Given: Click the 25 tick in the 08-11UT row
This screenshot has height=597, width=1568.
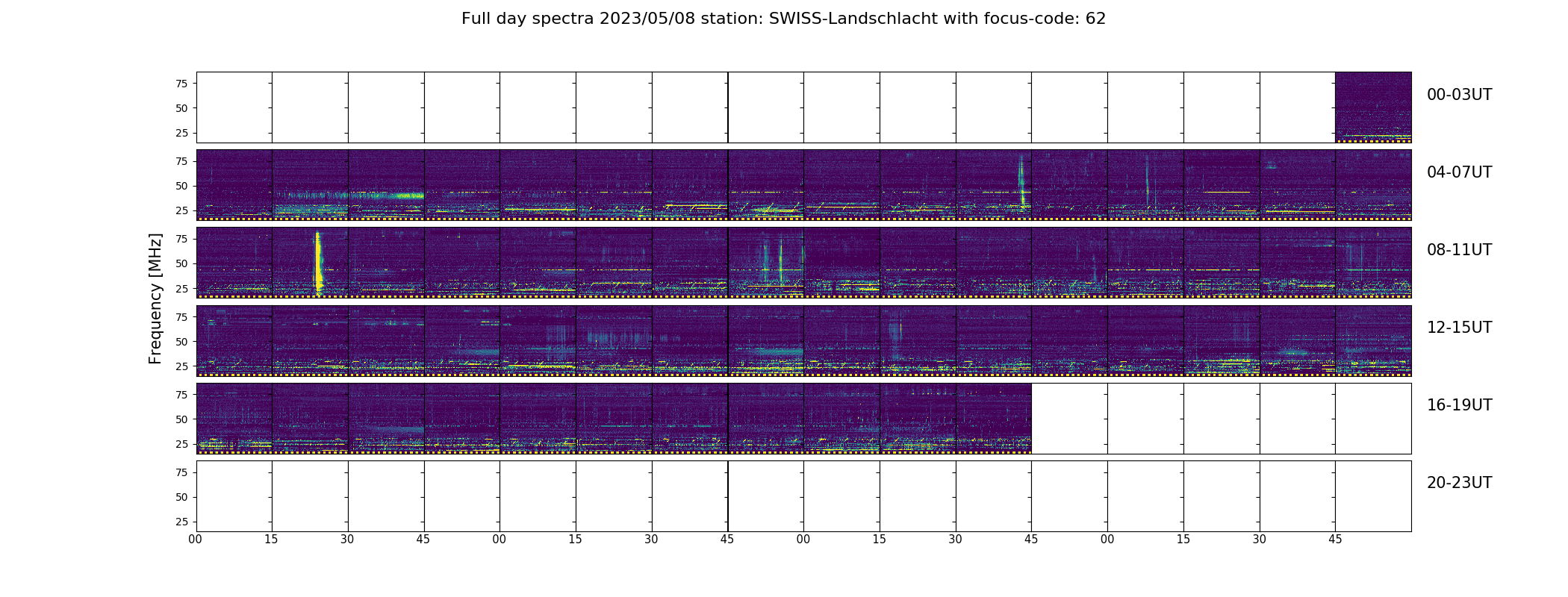Looking at the screenshot, I should [x=181, y=288].
